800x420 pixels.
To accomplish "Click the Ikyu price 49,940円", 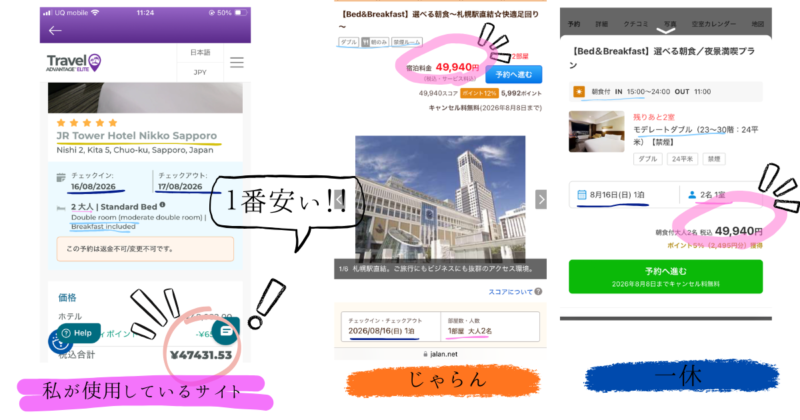I will tap(739, 232).
